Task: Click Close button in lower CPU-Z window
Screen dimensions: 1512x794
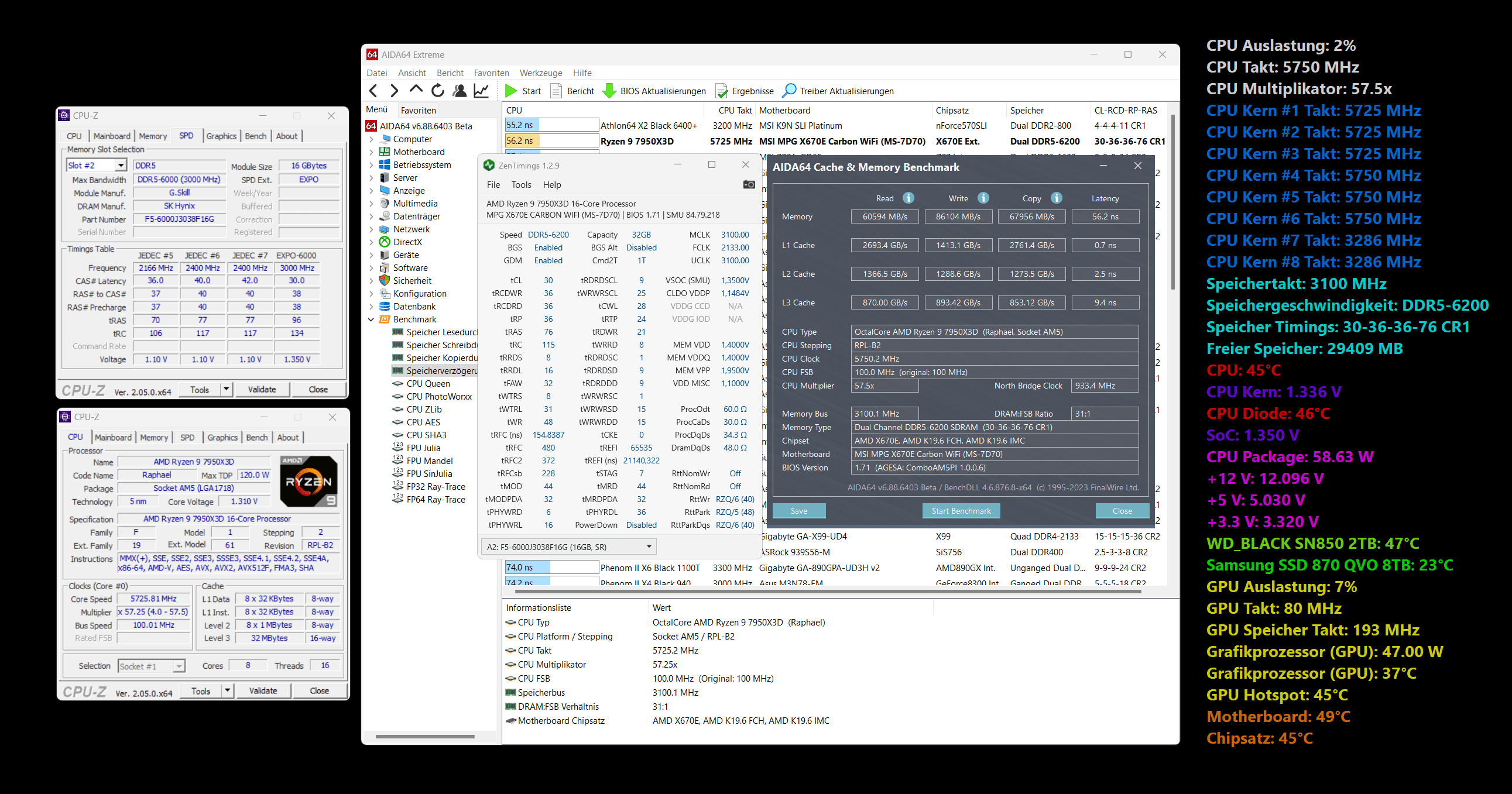Action: pyautogui.click(x=319, y=690)
